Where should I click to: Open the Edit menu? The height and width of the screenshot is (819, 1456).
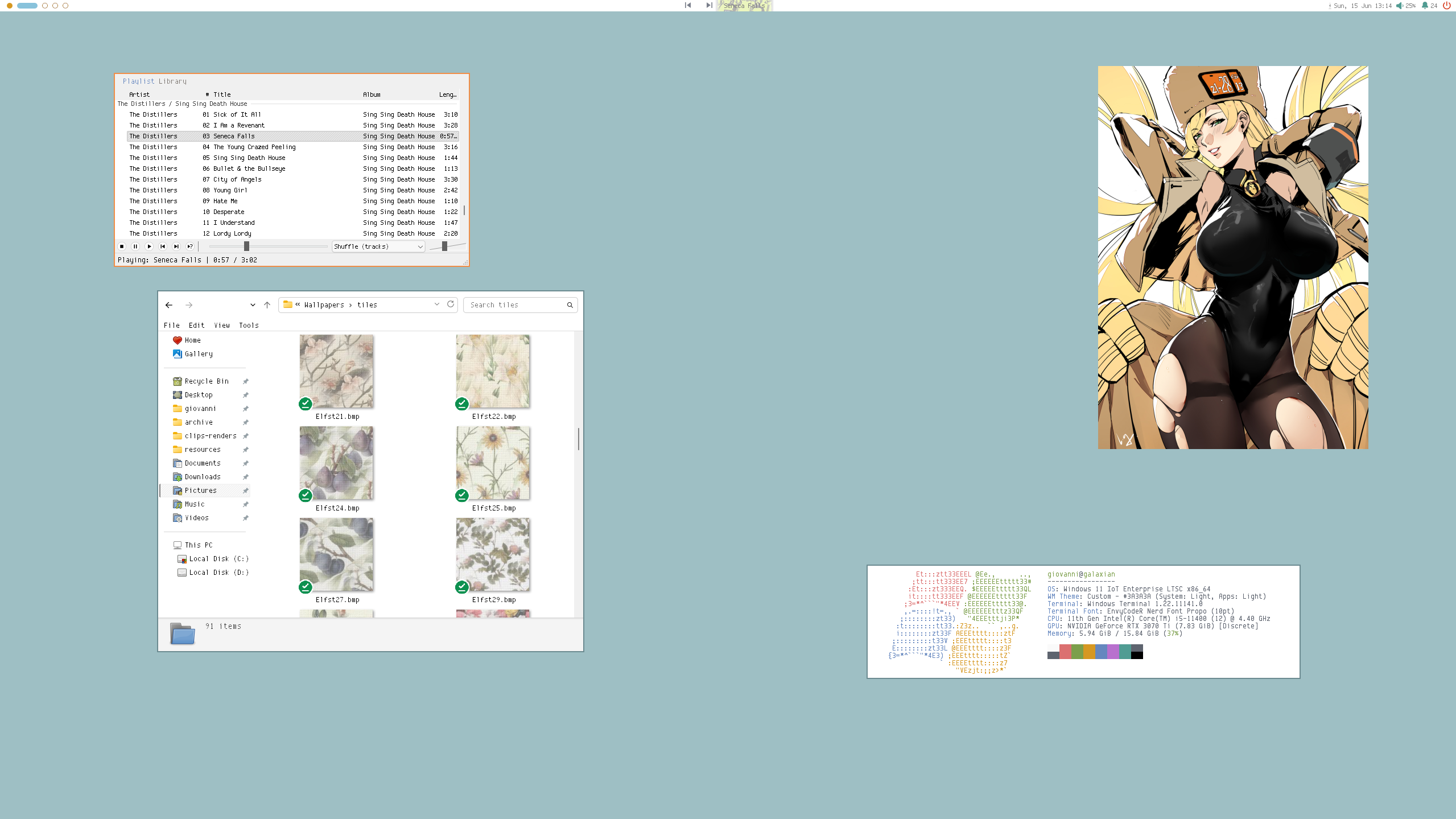click(x=196, y=326)
